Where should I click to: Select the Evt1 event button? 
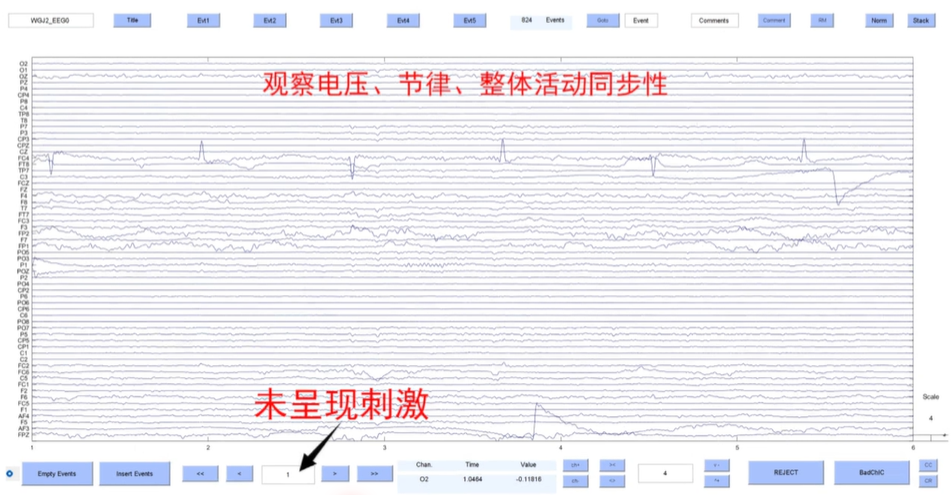pyautogui.click(x=203, y=20)
